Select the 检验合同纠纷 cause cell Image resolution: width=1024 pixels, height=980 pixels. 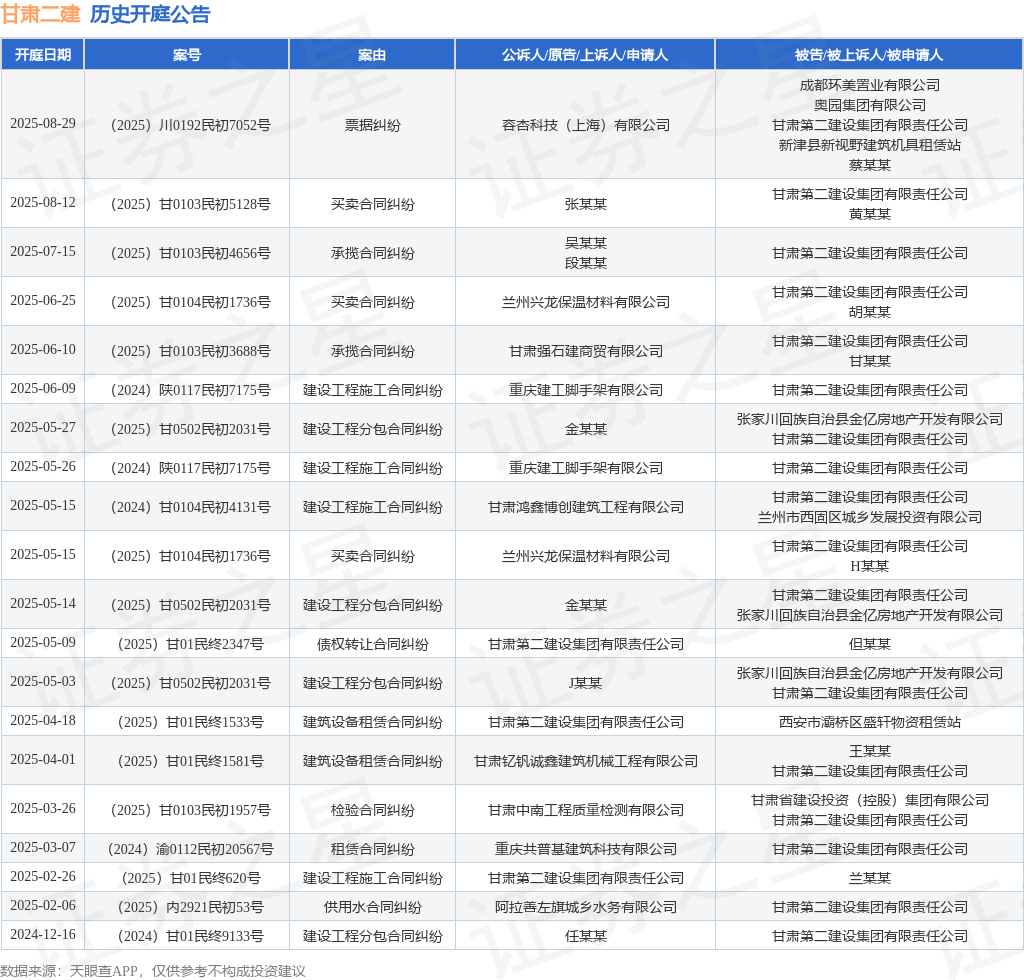(x=372, y=810)
